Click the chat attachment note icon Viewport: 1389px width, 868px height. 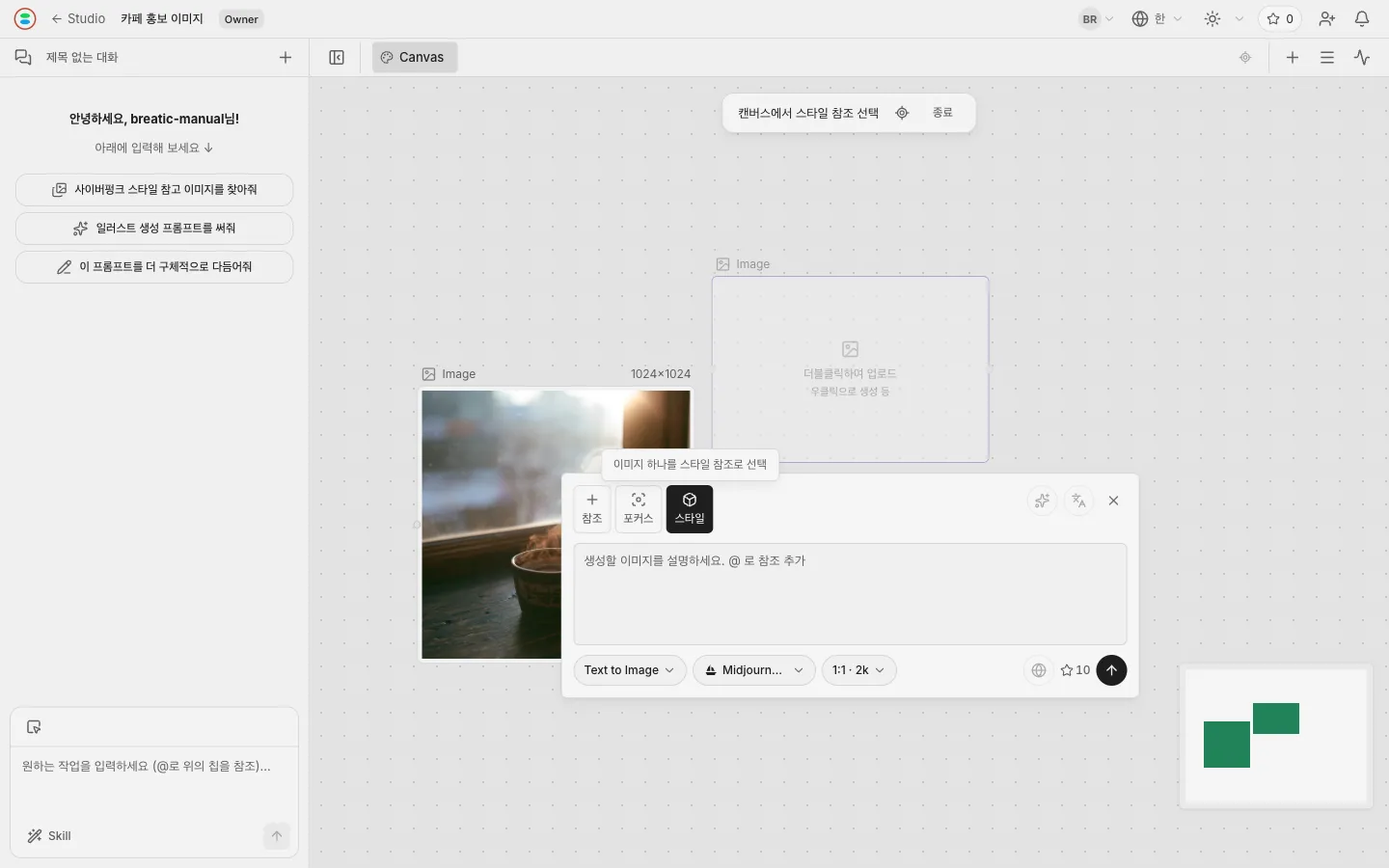(x=34, y=727)
